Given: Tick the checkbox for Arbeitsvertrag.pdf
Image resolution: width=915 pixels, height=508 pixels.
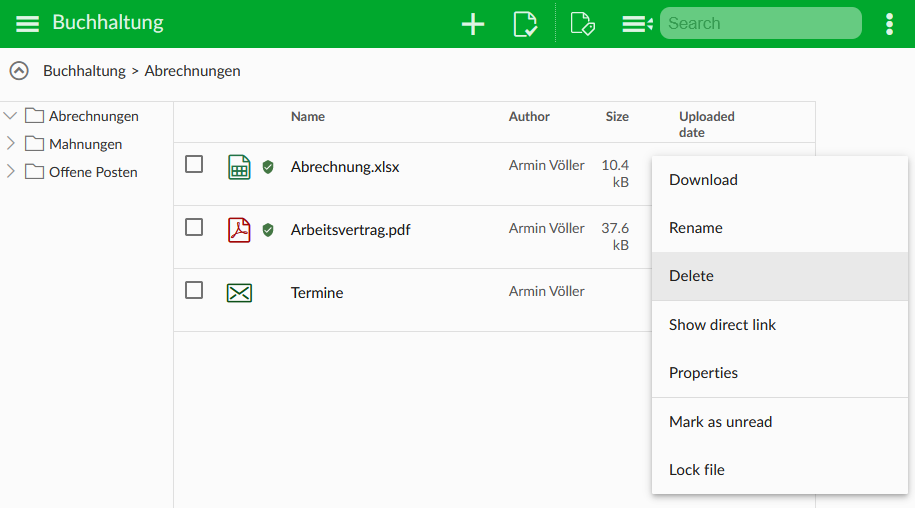Looking at the screenshot, I should click(194, 227).
